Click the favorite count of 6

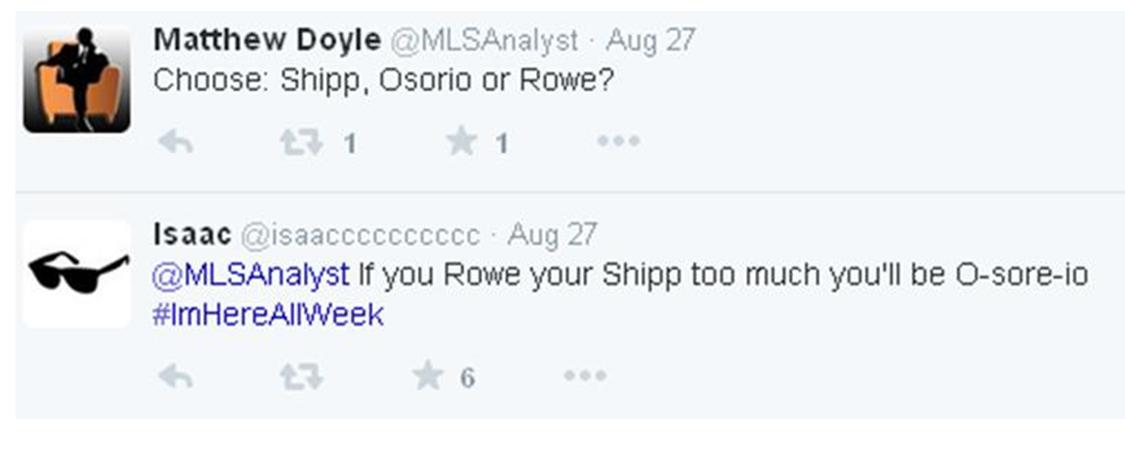[x=467, y=378]
